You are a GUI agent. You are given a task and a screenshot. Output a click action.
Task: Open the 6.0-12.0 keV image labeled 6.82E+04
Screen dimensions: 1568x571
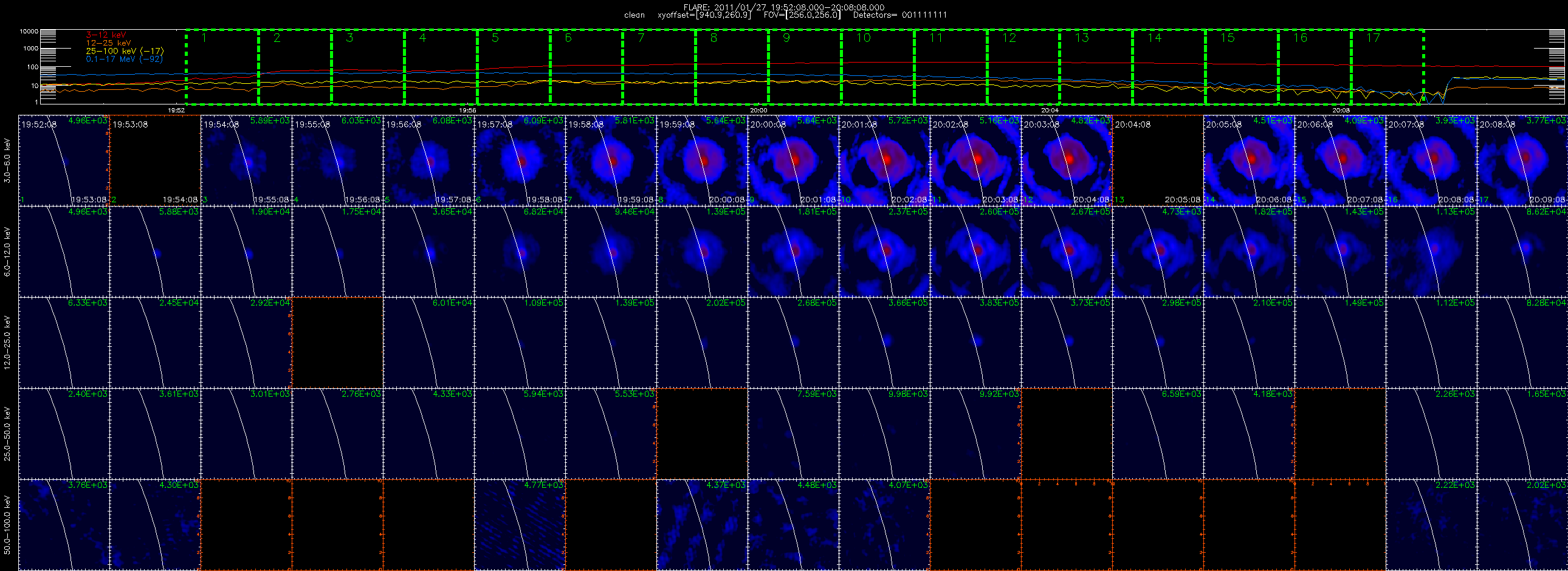coord(520,251)
